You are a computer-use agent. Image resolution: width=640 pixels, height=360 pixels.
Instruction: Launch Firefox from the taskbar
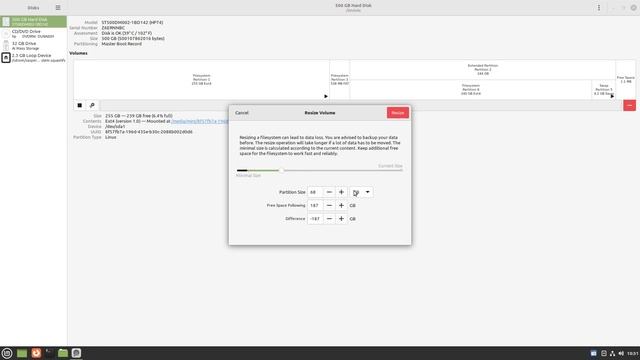pyautogui.click(x=36, y=353)
